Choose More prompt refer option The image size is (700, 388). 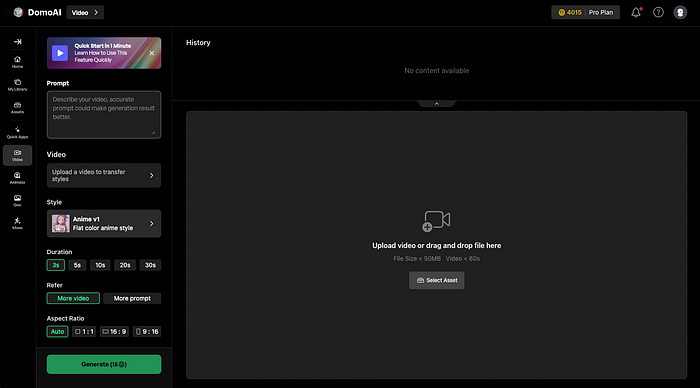click(132, 298)
